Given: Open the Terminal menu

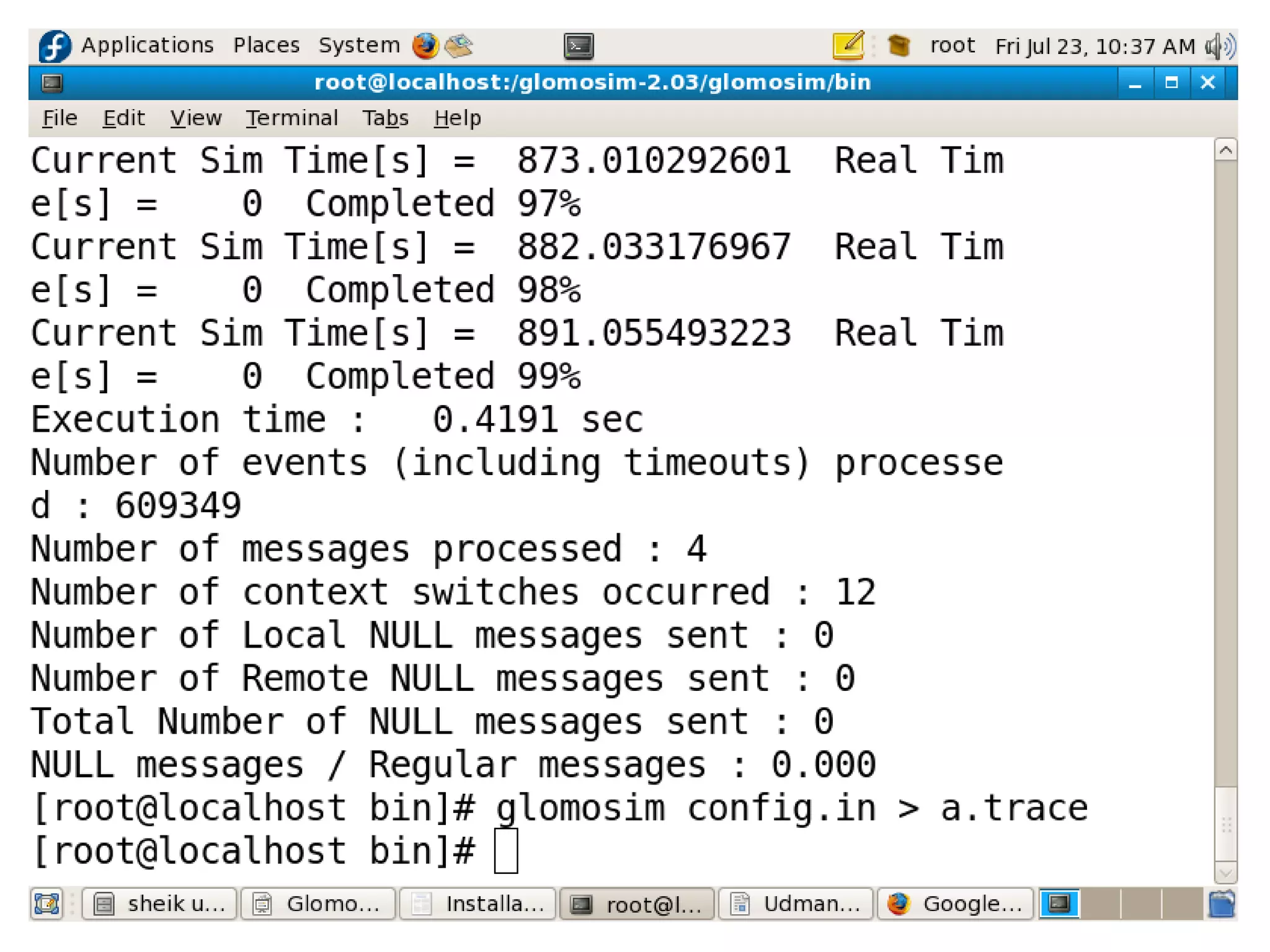Looking at the screenshot, I should click(291, 118).
